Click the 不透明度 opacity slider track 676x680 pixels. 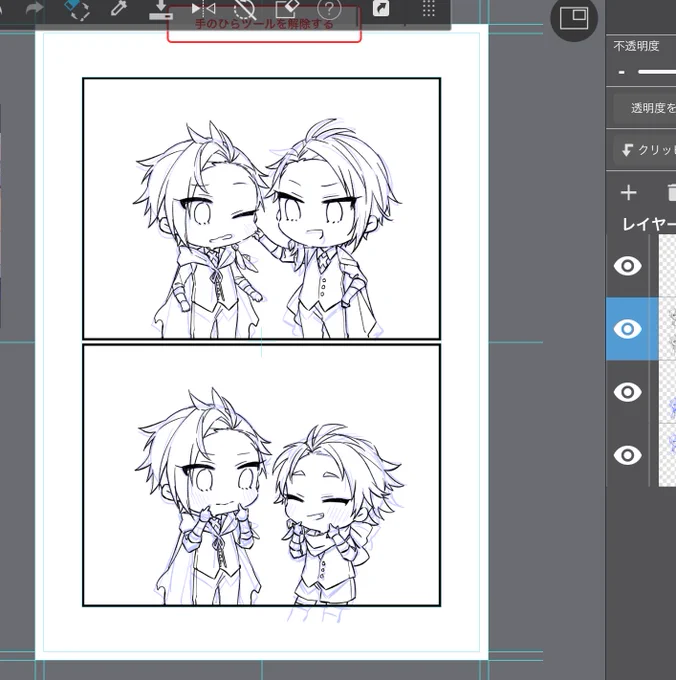pyautogui.click(x=657, y=72)
